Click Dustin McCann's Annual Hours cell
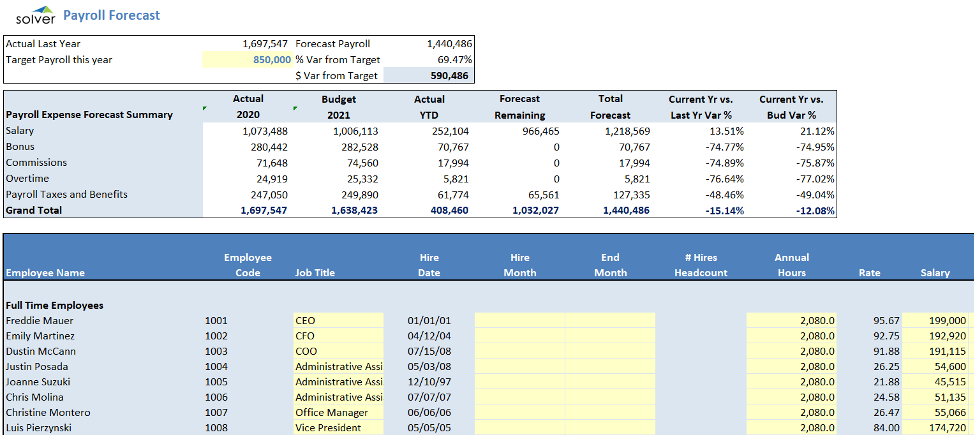The image size is (974, 435). coord(790,351)
